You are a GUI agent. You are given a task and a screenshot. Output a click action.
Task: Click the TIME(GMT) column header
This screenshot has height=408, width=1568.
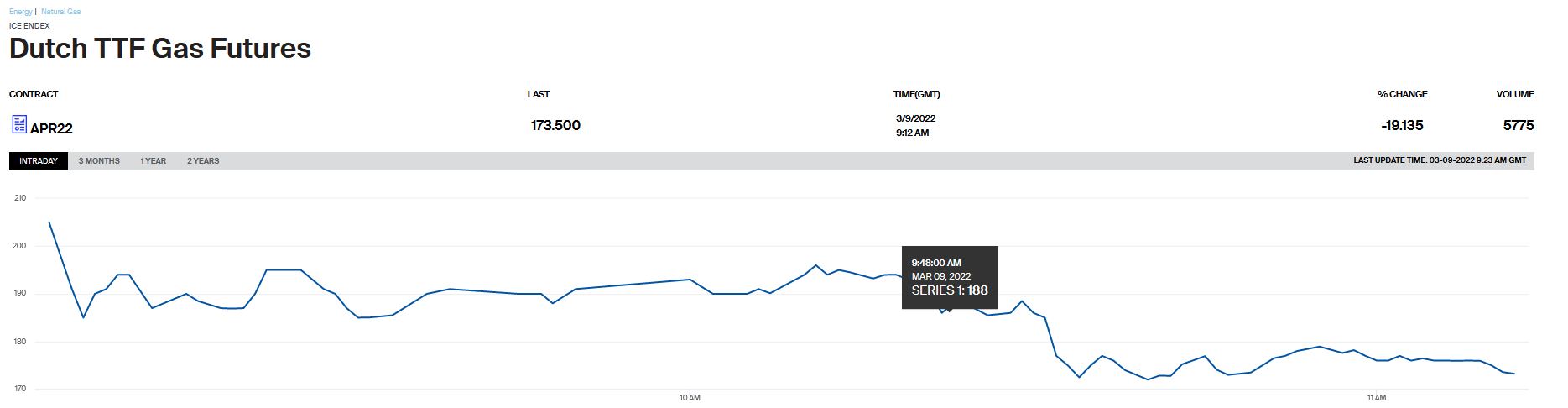click(x=916, y=94)
